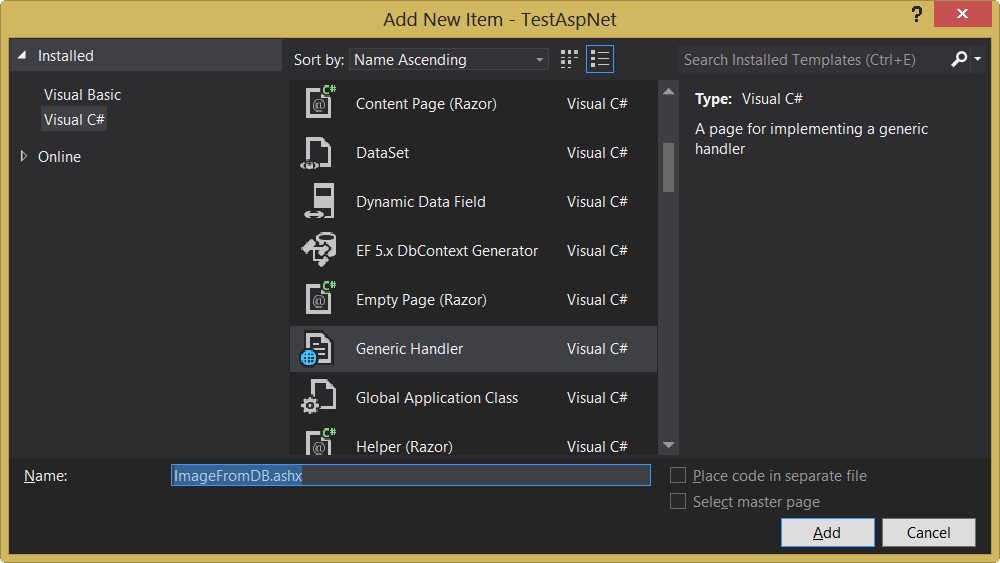Click the scroll down arrow of template list
Screen dimensions: 1000x563
pyautogui.click(x=668, y=445)
